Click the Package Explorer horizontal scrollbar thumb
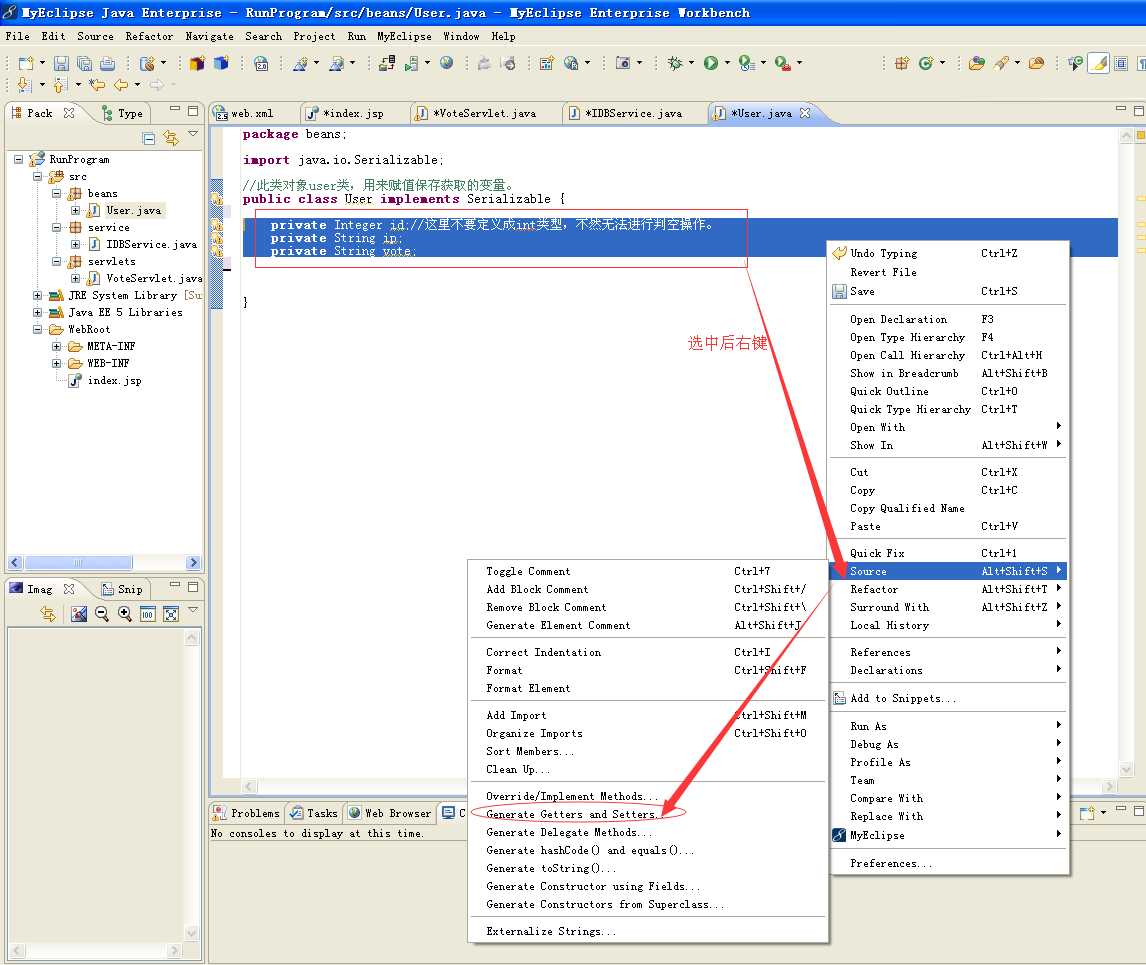Screen dimensions: 1146x965 point(78,562)
